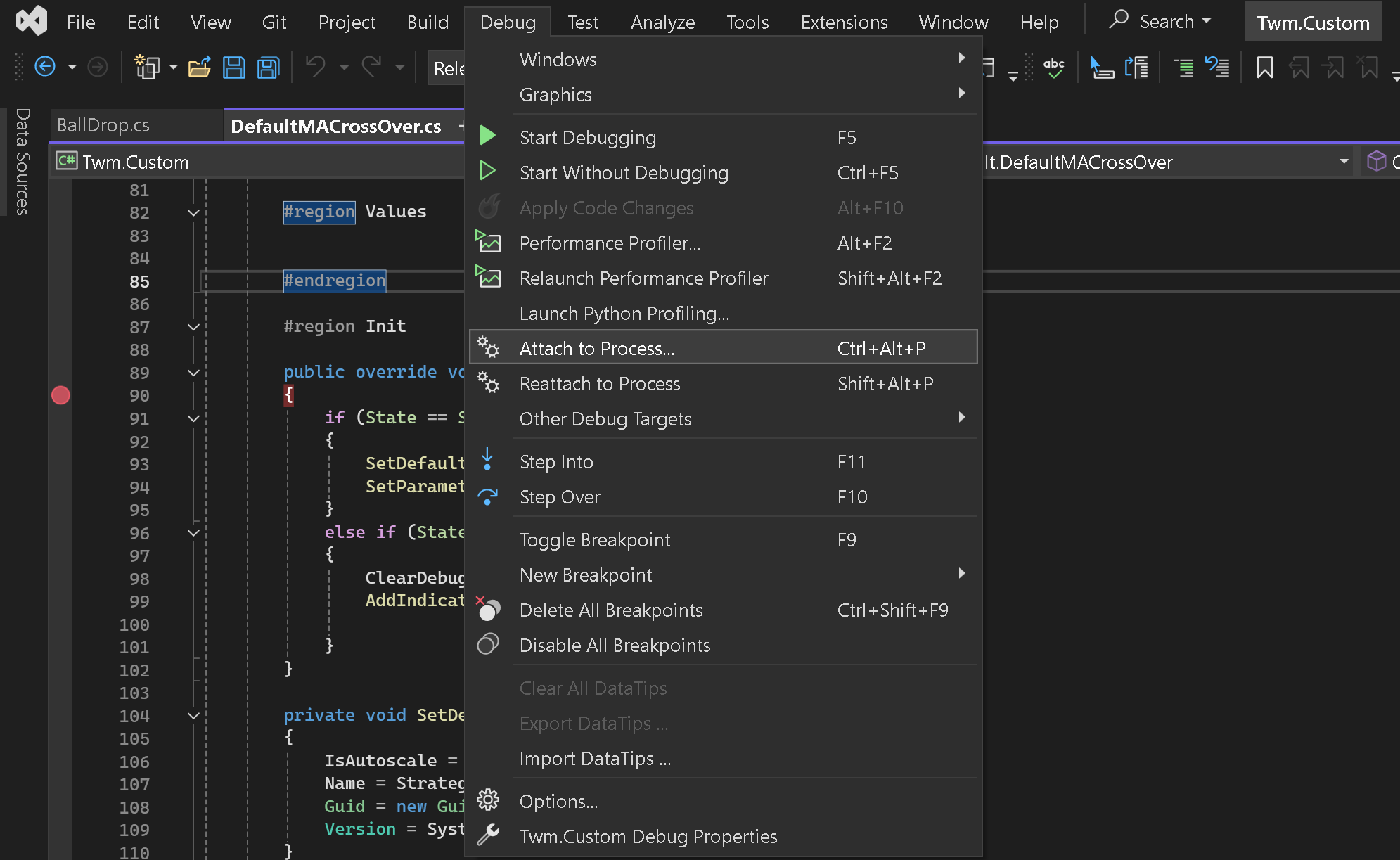Click the increase indent toolbar icon
The width and height of the screenshot is (1400, 860).
1183,68
